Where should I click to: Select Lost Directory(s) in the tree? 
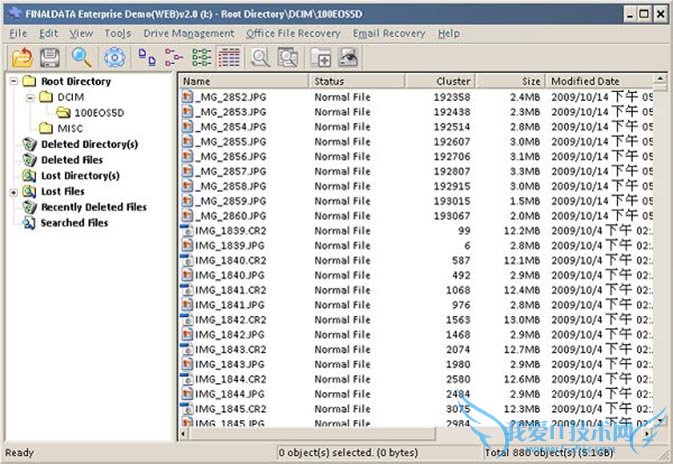pyautogui.click(x=80, y=176)
